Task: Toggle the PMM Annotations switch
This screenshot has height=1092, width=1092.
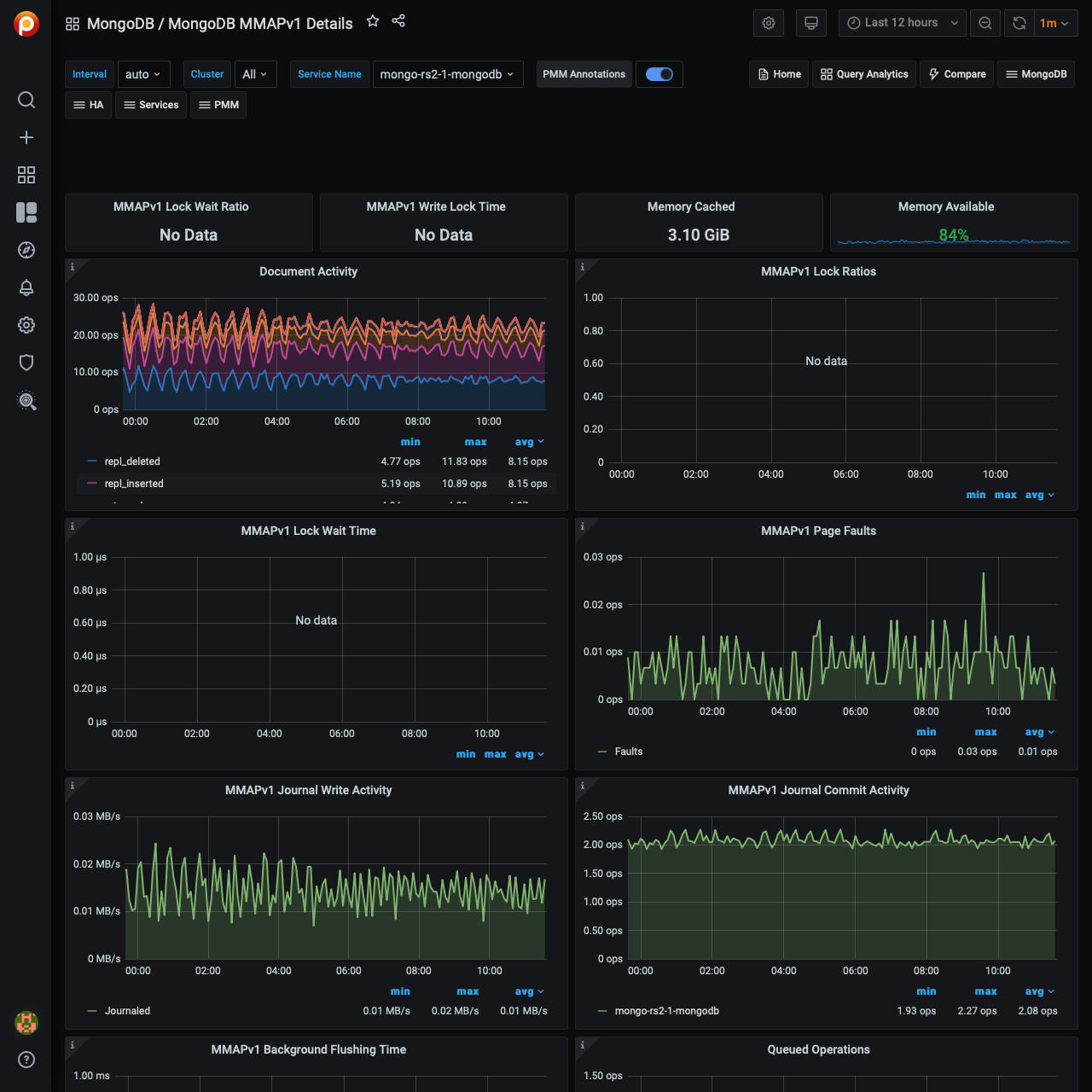Action: click(659, 74)
